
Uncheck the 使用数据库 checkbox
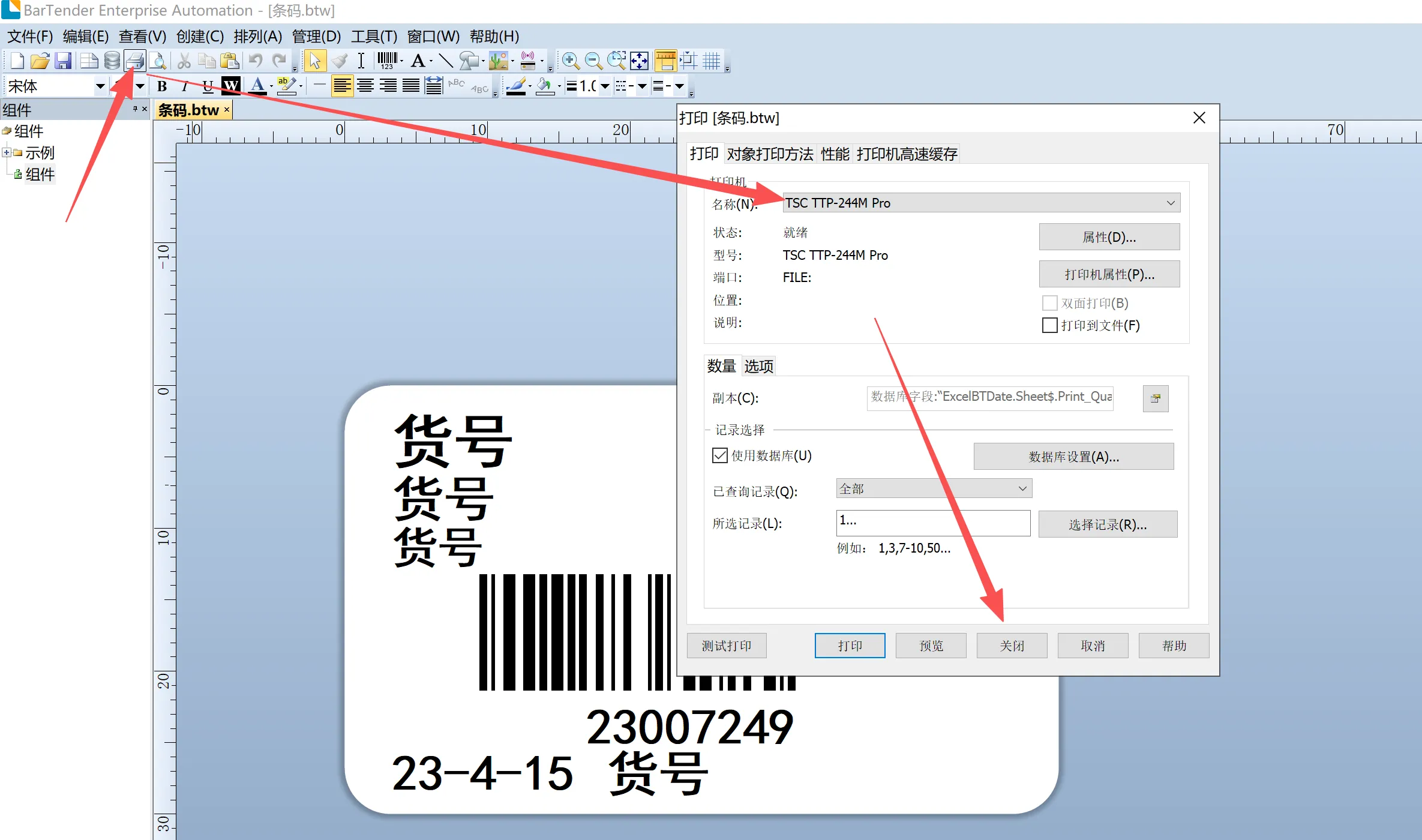click(x=720, y=455)
